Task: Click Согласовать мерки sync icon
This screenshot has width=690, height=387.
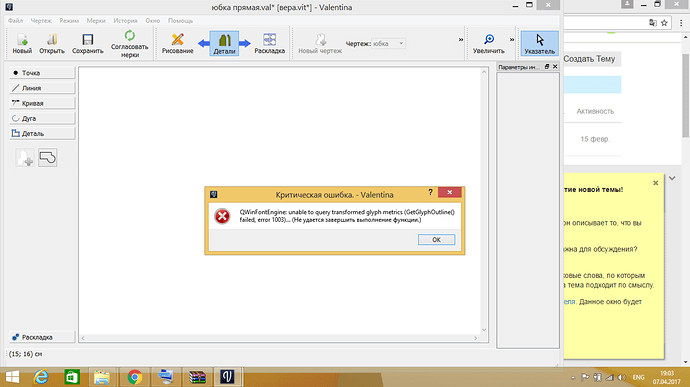Action: click(129, 44)
